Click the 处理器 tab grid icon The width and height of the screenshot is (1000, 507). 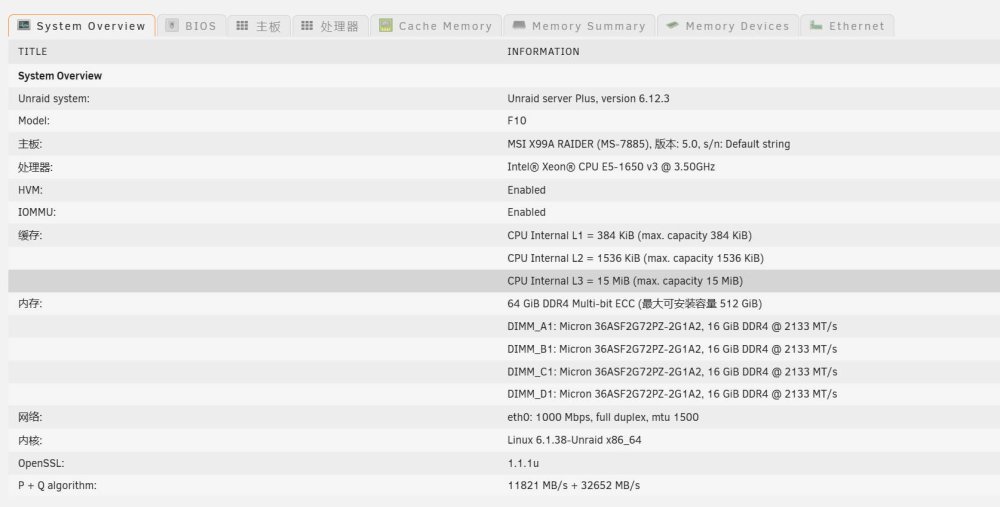pos(307,26)
